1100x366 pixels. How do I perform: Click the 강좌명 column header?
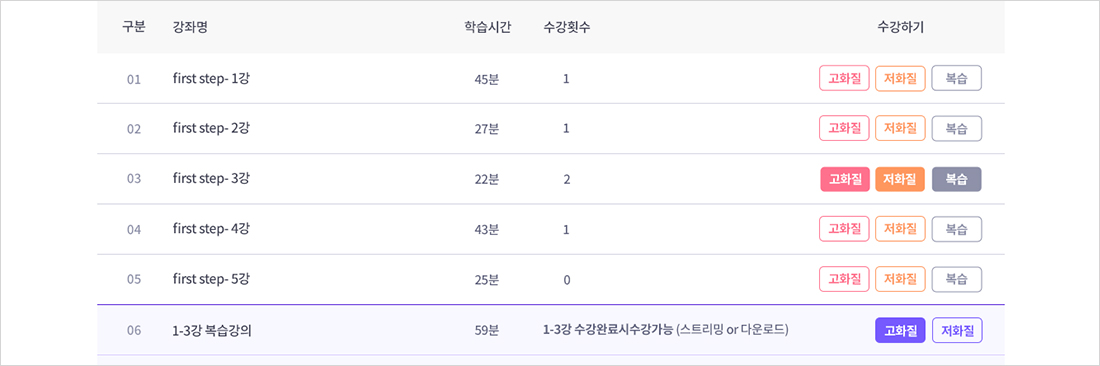tap(189, 27)
